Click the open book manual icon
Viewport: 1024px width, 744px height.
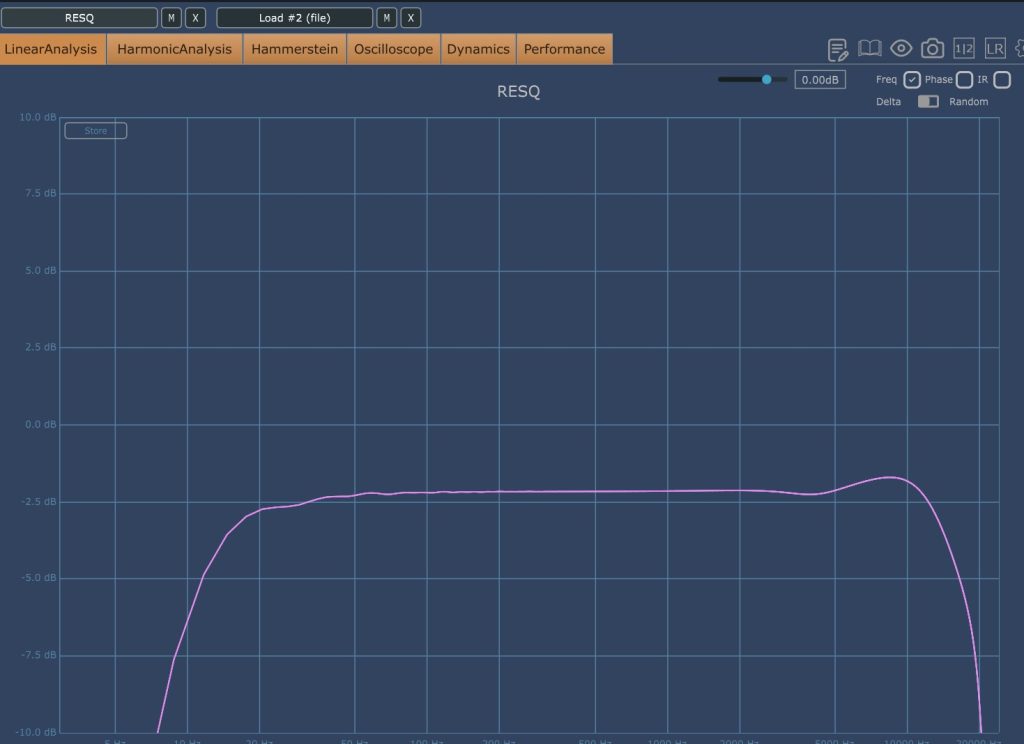870,49
